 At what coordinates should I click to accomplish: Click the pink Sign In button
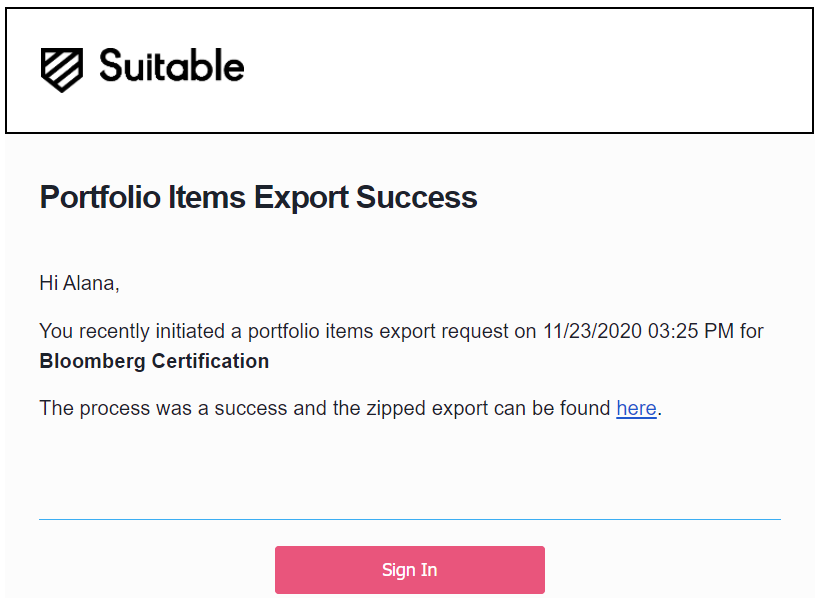pos(409,570)
